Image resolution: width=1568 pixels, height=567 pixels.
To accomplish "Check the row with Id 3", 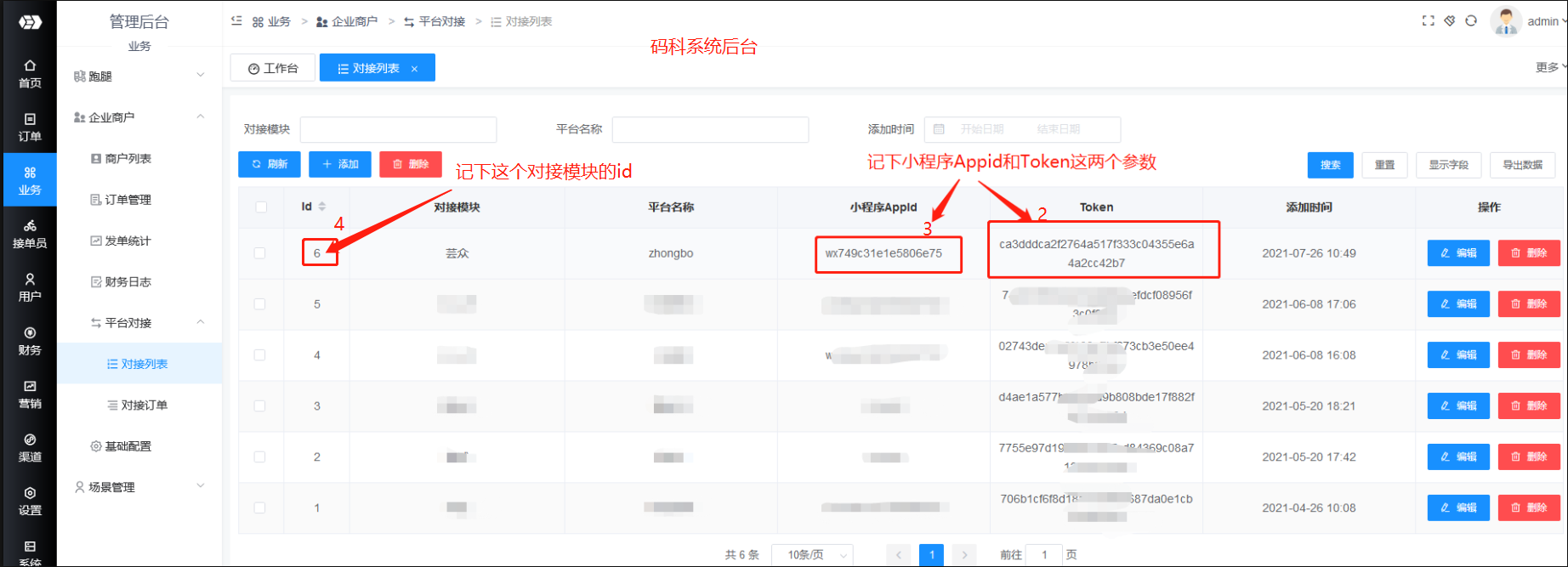I will [x=259, y=406].
